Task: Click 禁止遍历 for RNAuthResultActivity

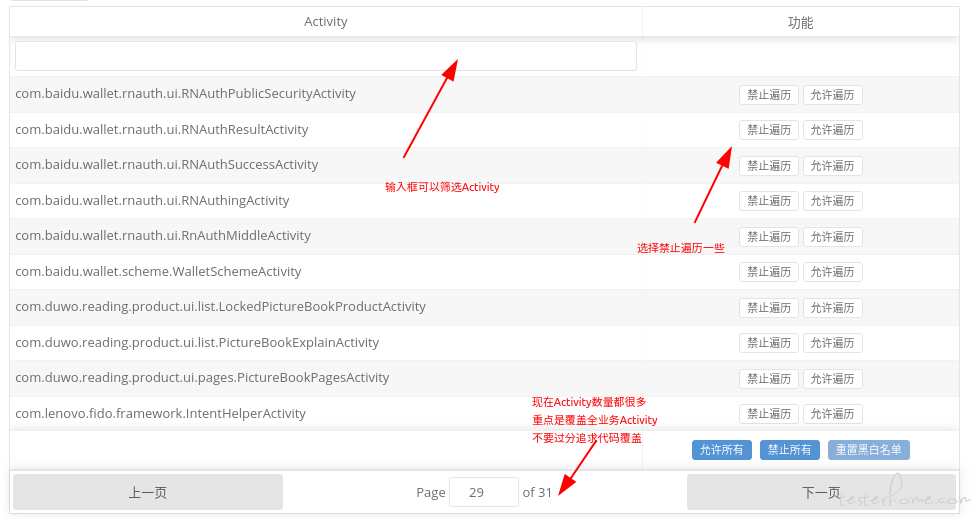Action: tap(768, 130)
